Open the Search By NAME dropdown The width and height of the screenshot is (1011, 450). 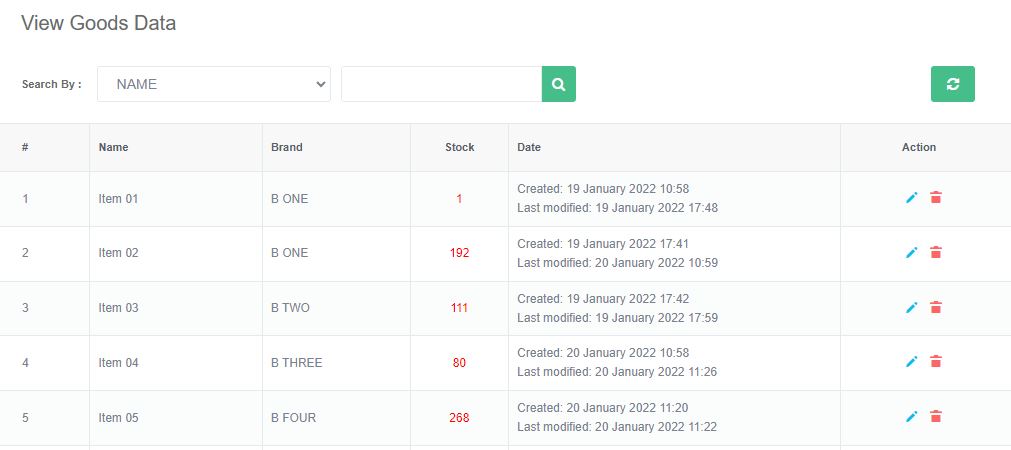pyautogui.click(x=214, y=84)
